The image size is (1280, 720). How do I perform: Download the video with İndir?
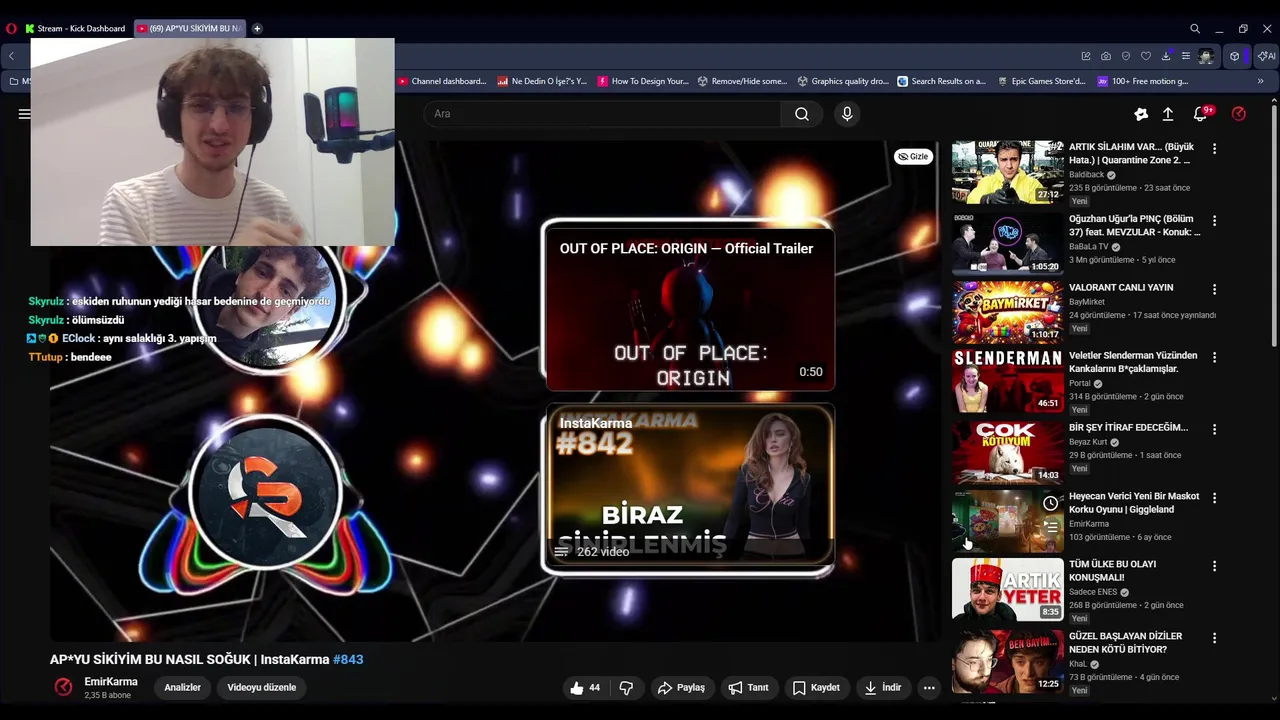click(x=883, y=687)
